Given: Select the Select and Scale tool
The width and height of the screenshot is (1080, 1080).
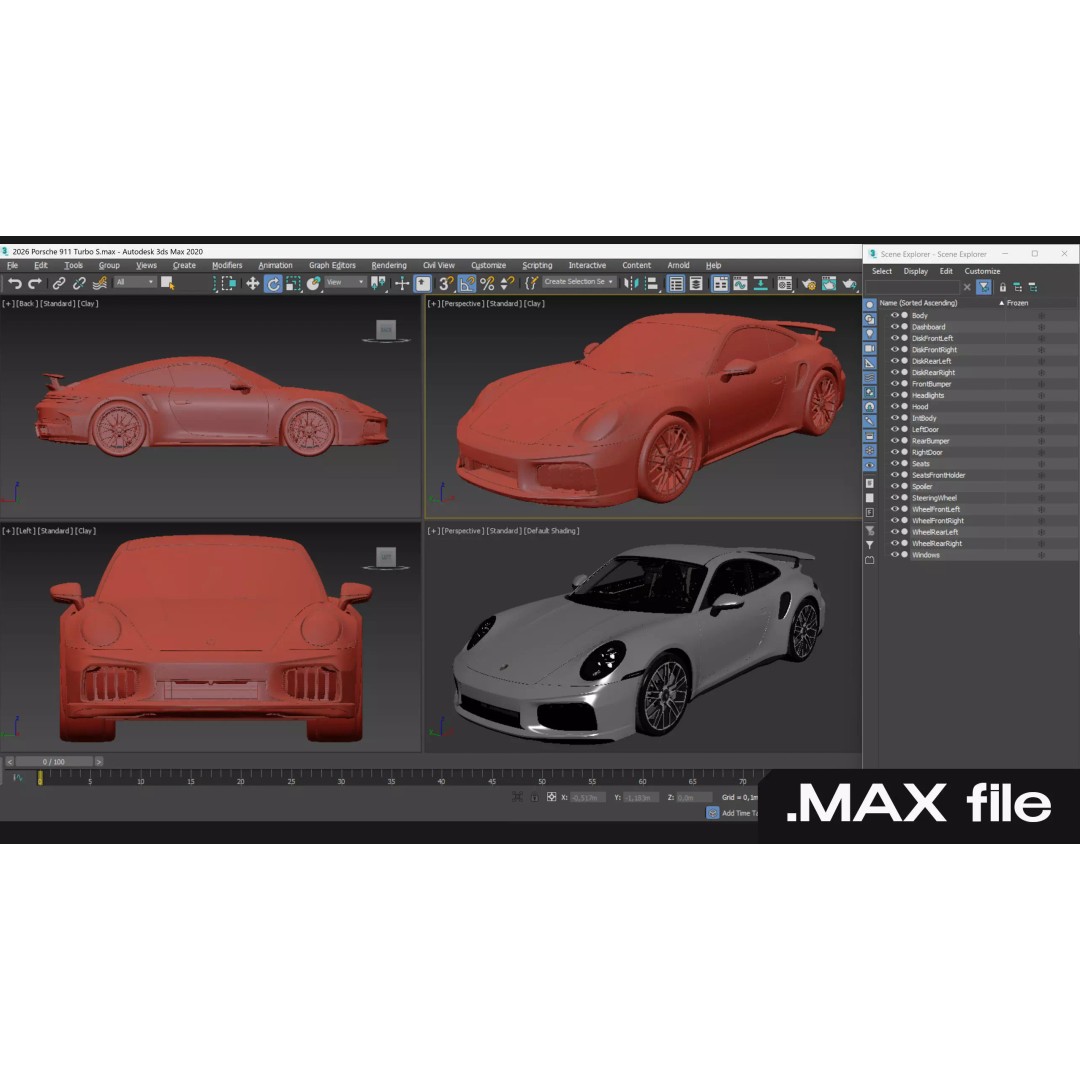Looking at the screenshot, I should [293, 283].
